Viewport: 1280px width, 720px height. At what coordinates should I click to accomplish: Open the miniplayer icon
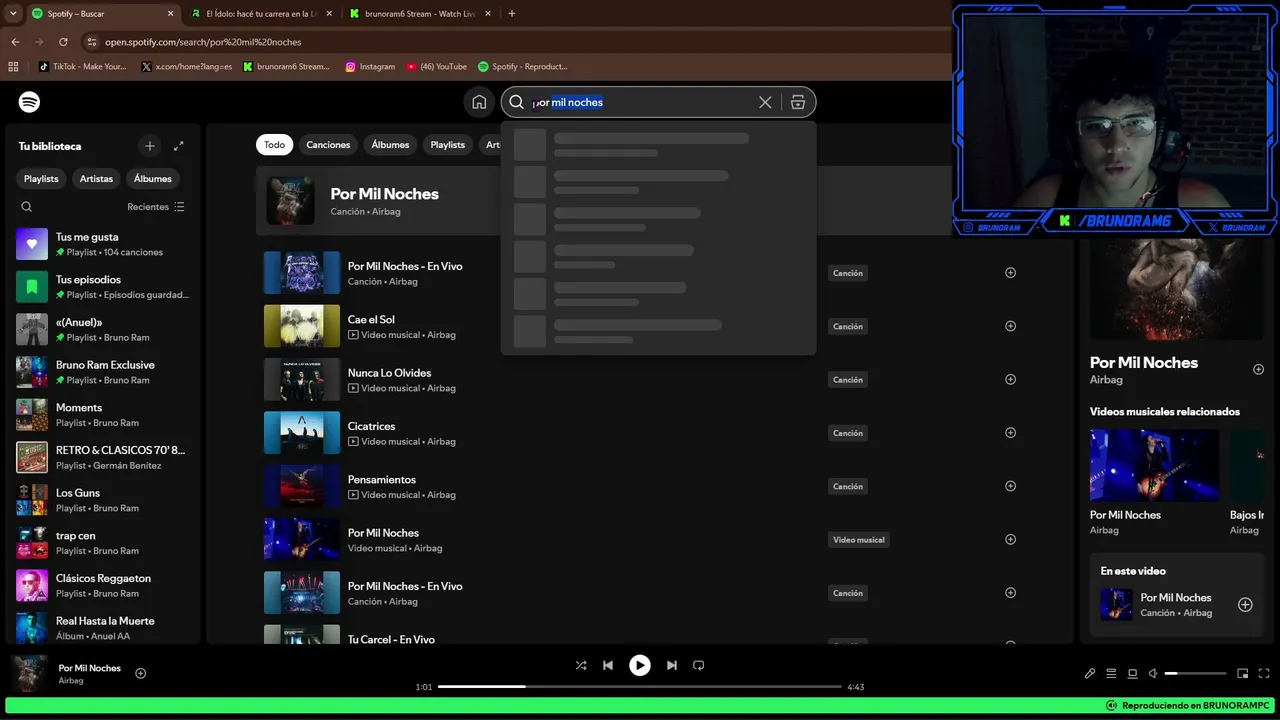pos(1243,674)
